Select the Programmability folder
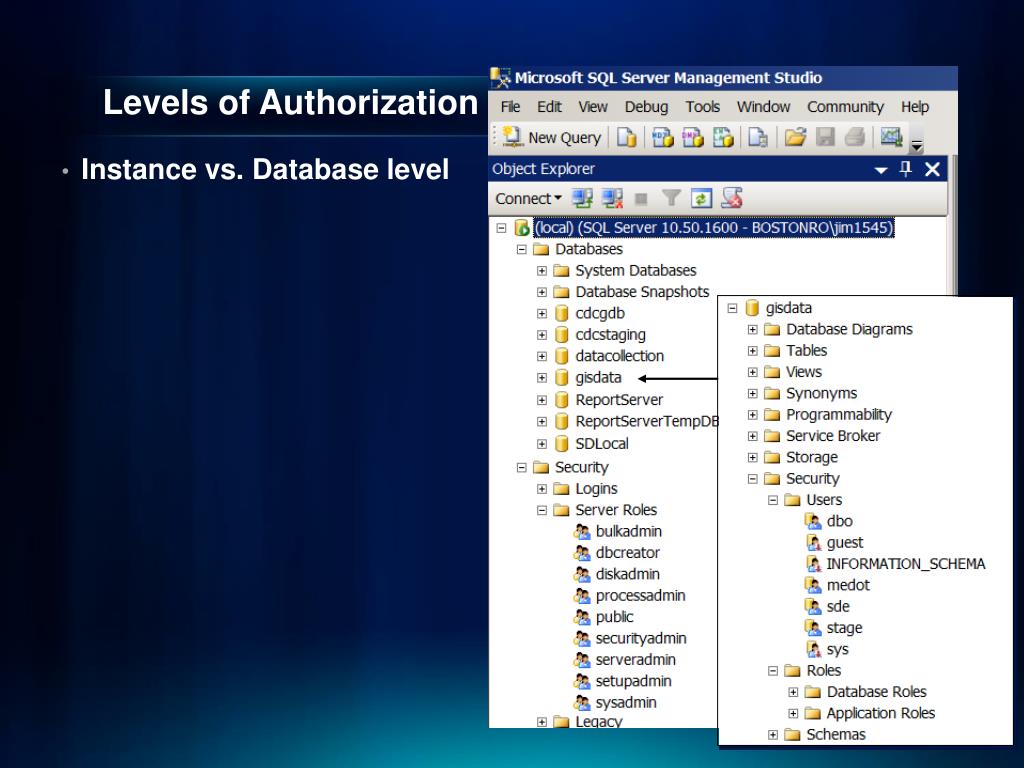 [x=839, y=415]
